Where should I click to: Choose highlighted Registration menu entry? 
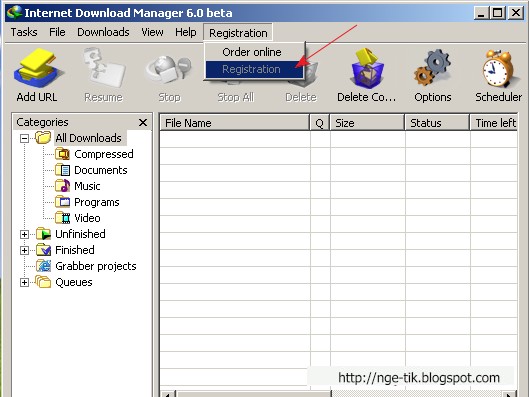click(x=254, y=69)
